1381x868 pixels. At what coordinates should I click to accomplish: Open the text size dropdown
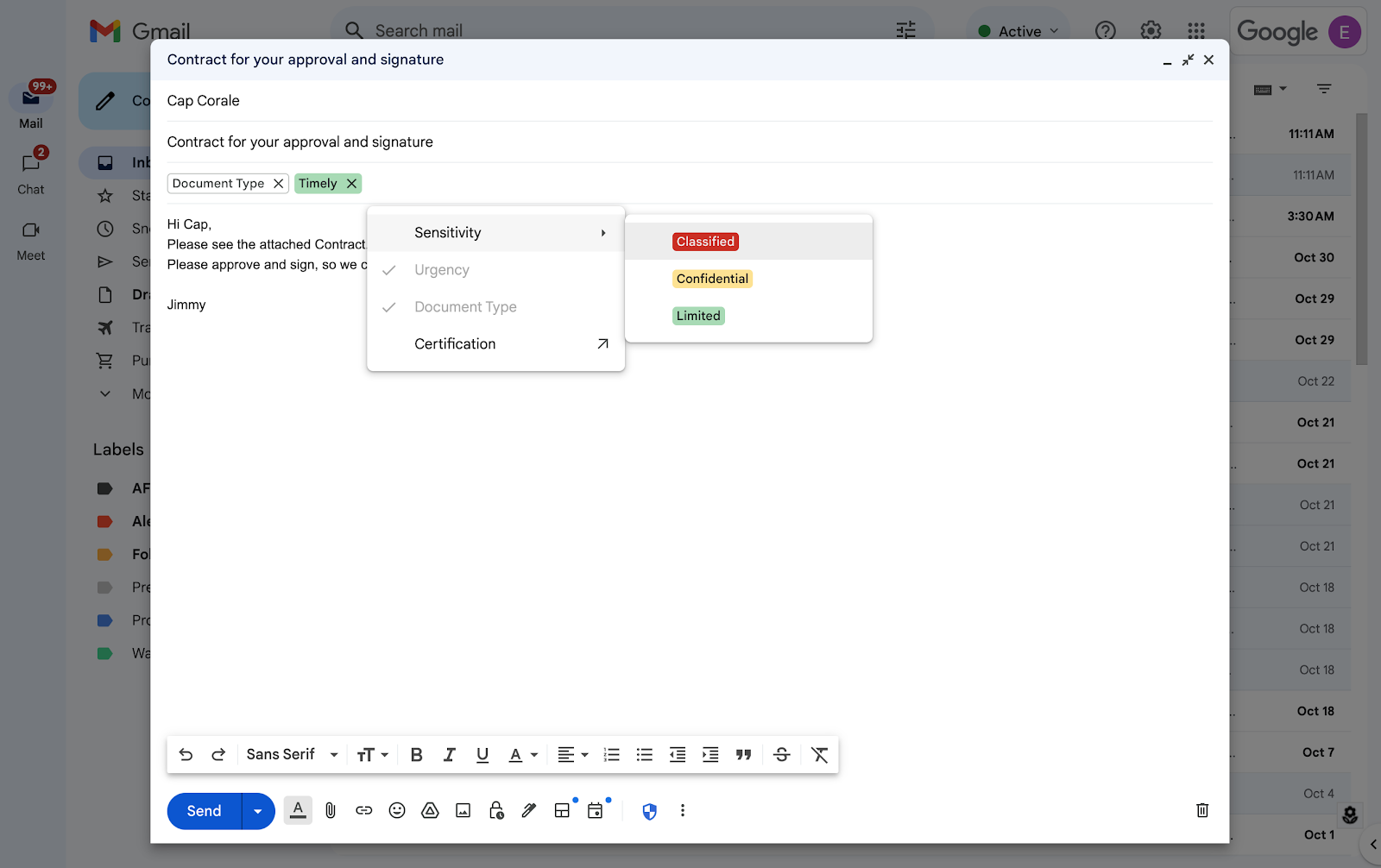[x=373, y=755]
